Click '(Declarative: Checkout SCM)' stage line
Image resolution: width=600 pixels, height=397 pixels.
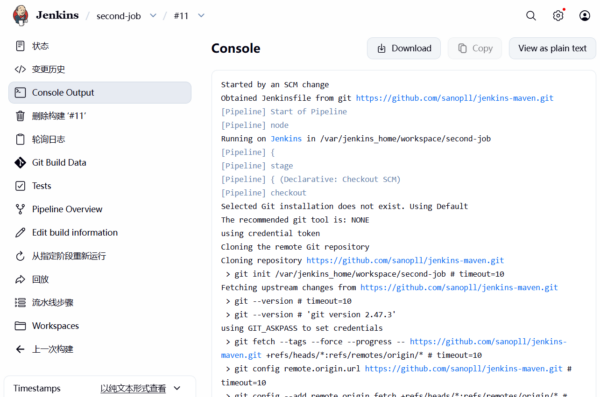pos(311,179)
